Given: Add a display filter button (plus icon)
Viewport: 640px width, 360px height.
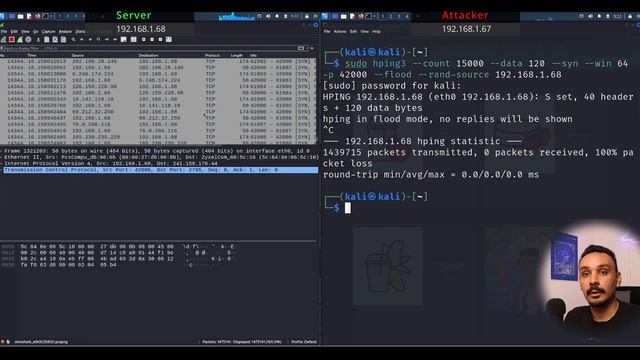Looking at the screenshot, I should click(312, 48).
